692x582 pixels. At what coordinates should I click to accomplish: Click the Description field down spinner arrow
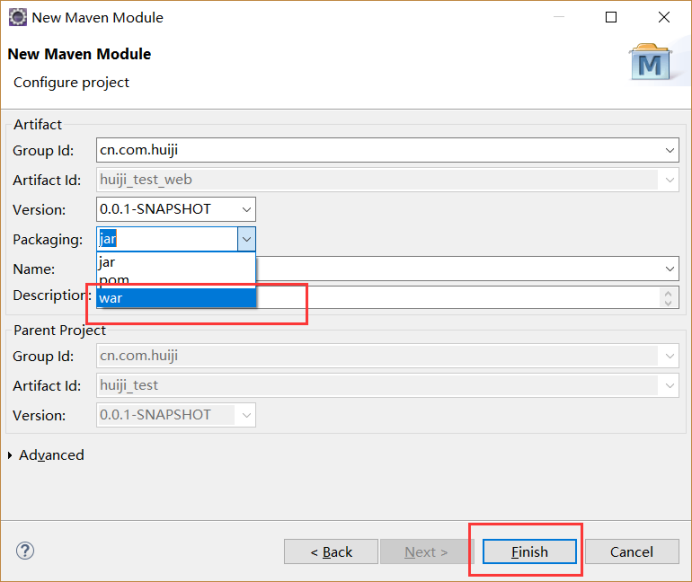click(x=668, y=303)
